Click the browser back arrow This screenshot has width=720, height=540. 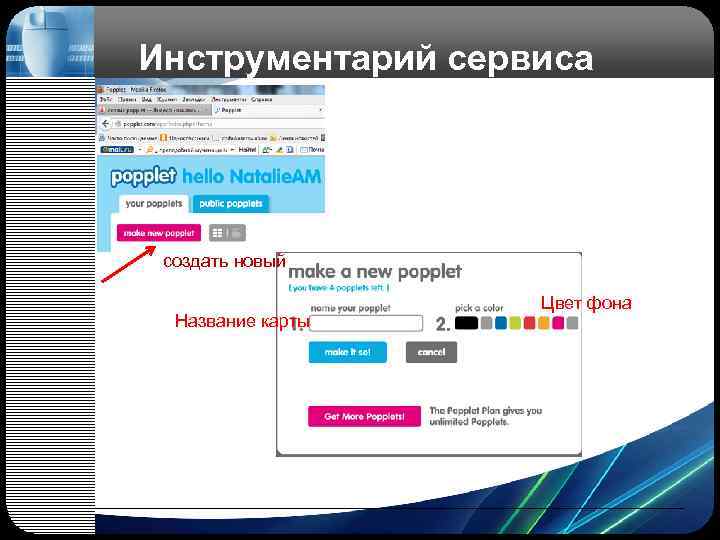106,124
